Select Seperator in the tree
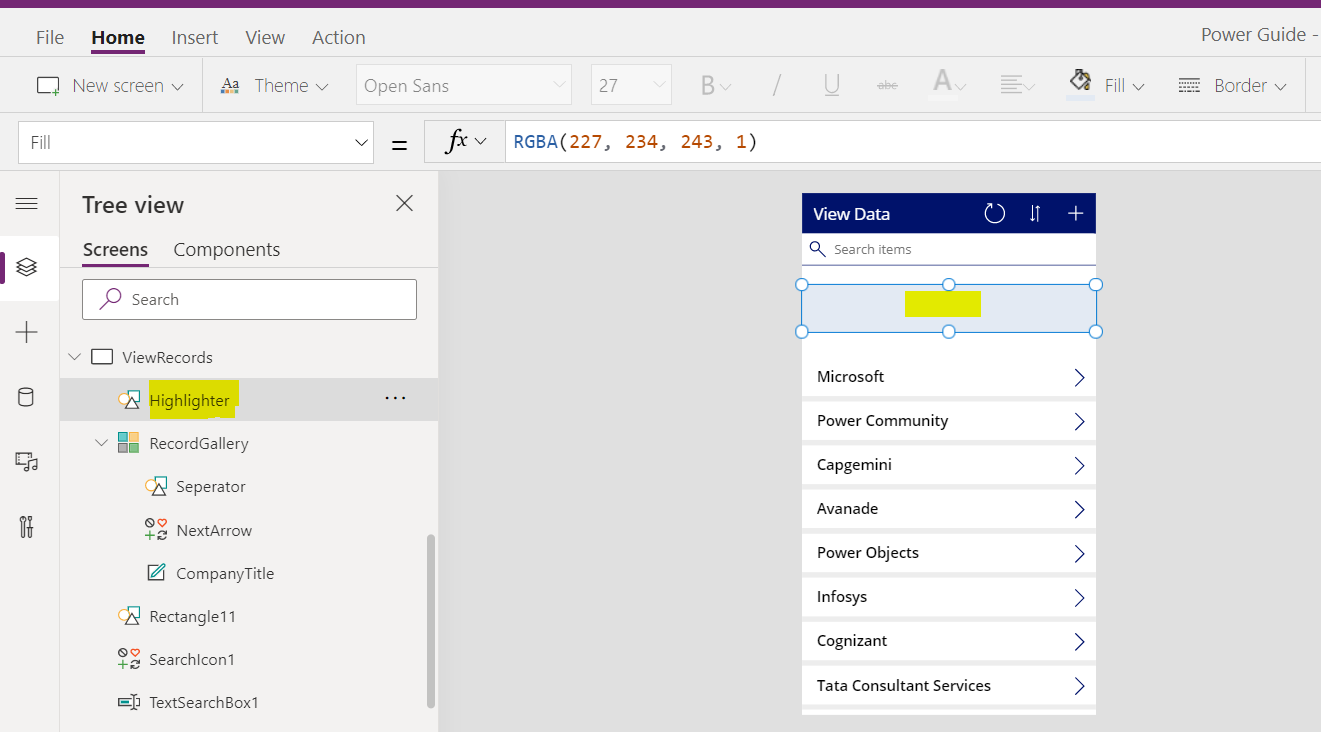1321x732 pixels. [211, 487]
